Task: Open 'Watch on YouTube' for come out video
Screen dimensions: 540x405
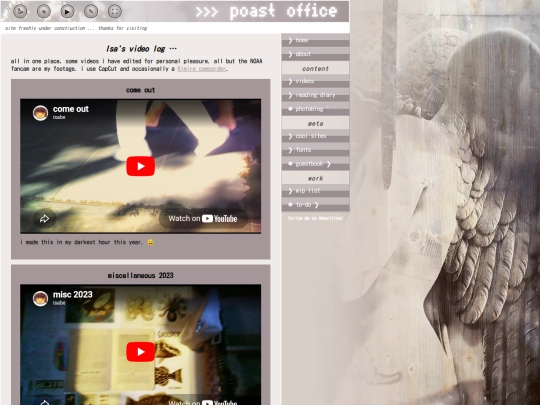Action: click(x=203, y=219)
